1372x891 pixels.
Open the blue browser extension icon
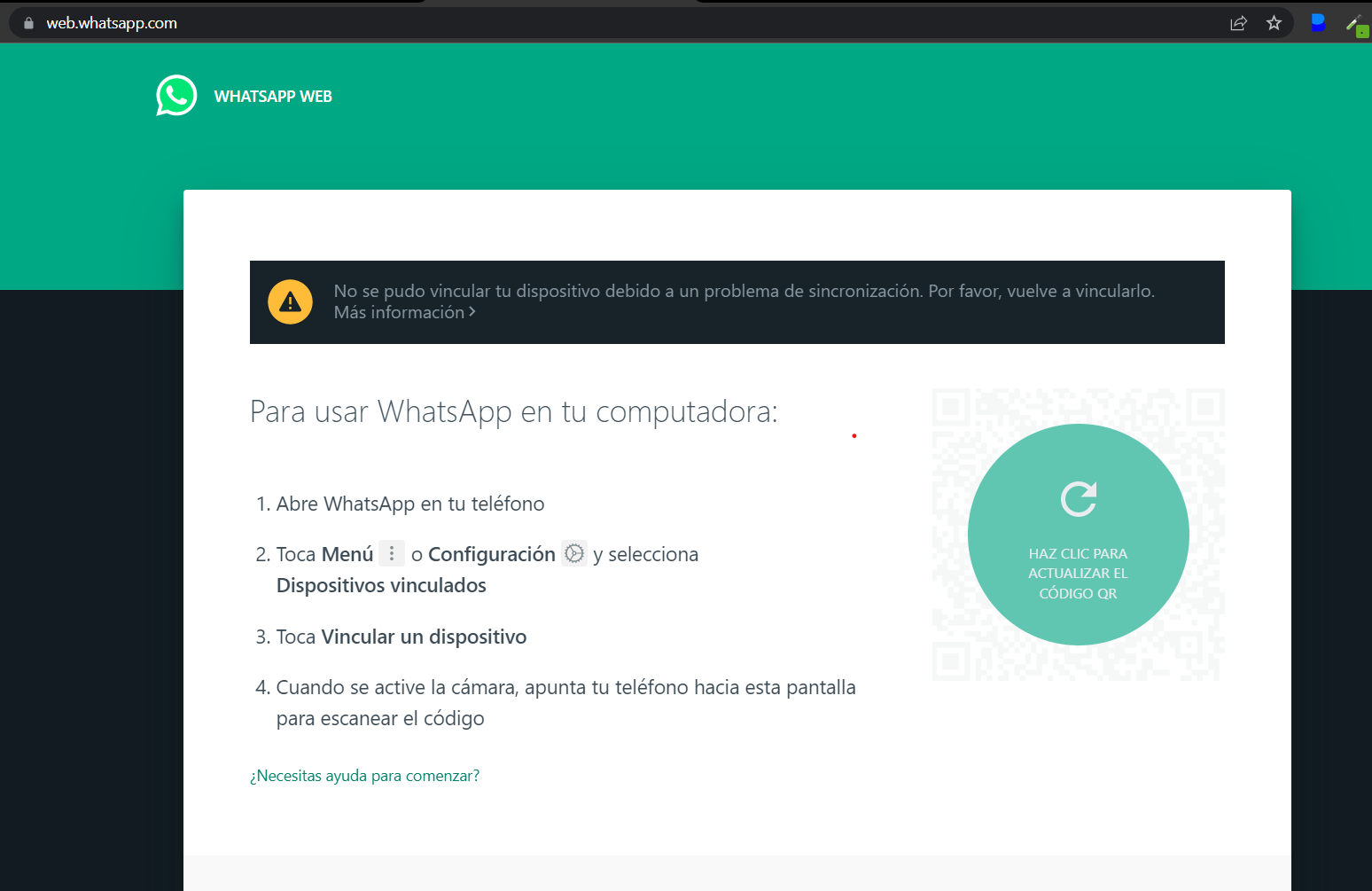[x=1318, y=23]
